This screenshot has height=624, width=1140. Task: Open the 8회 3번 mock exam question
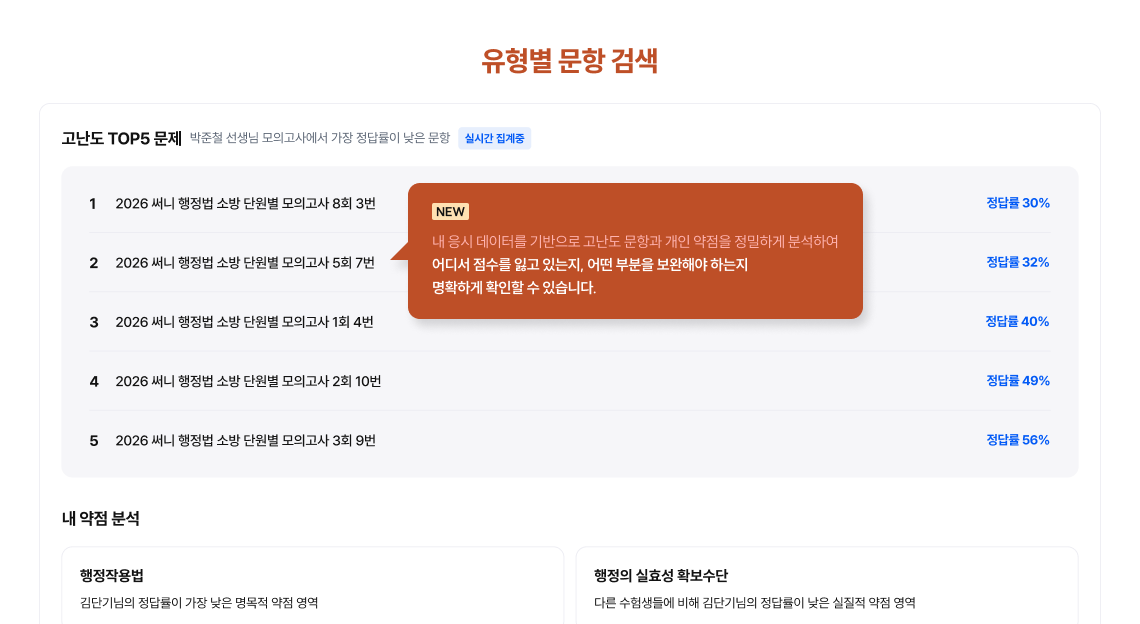[x=245, y=204]
